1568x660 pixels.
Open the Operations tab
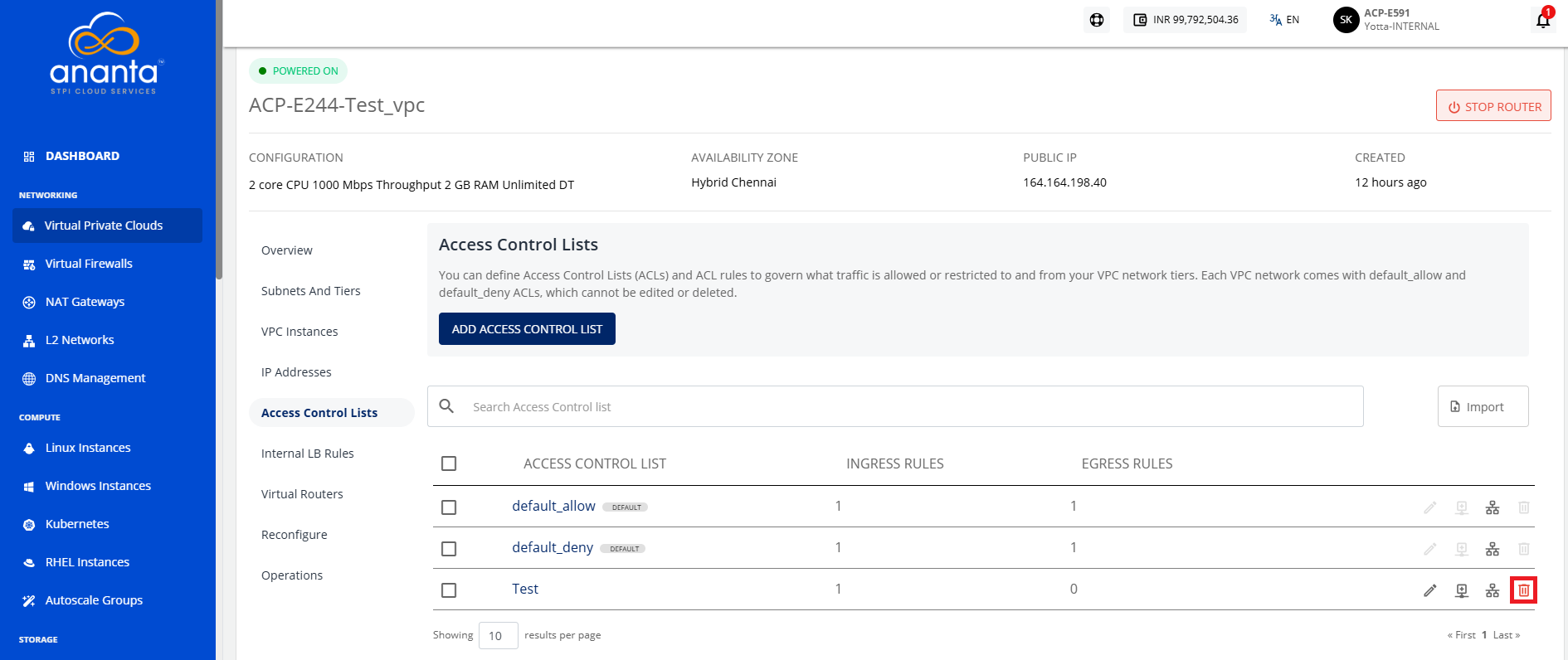point(292,575)
